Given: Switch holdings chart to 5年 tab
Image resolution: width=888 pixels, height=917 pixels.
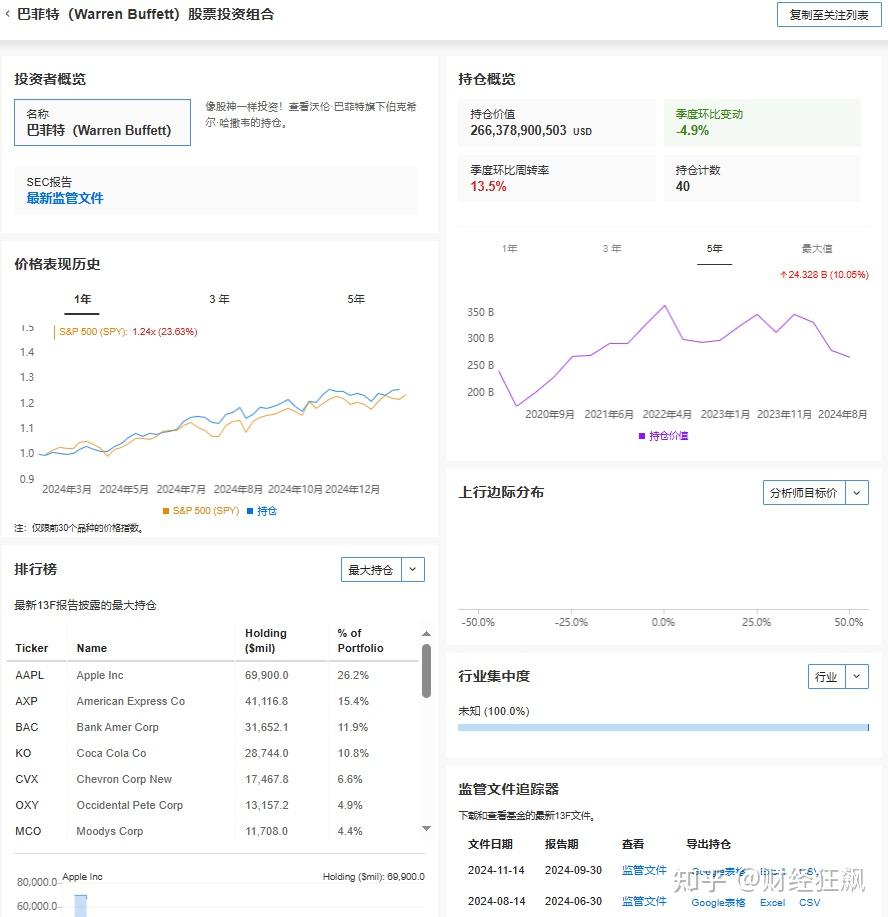Looking at the screenshot, I should [x=714, y=249].
